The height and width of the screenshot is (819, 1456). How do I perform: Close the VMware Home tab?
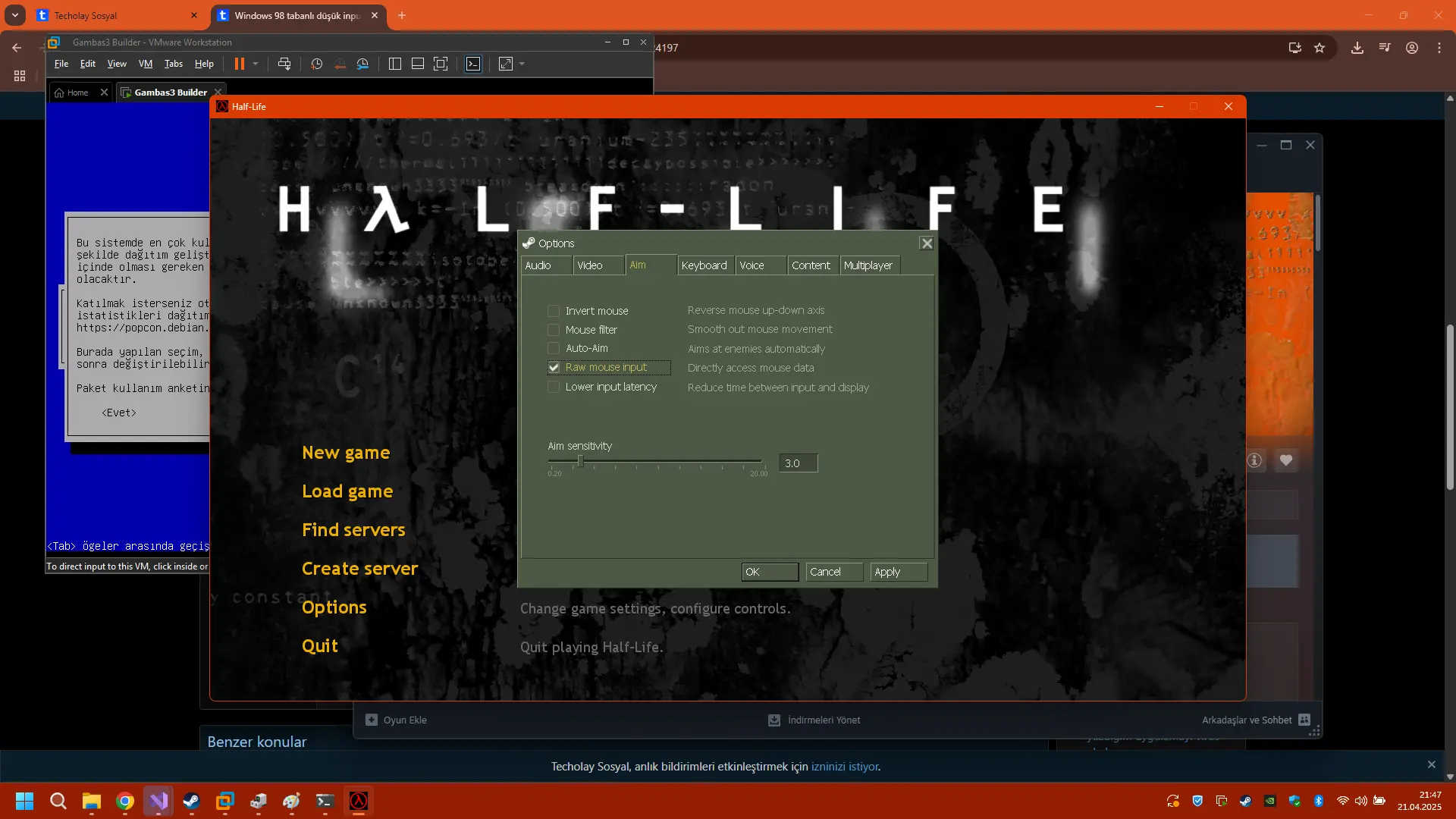(x=104, y=93)
